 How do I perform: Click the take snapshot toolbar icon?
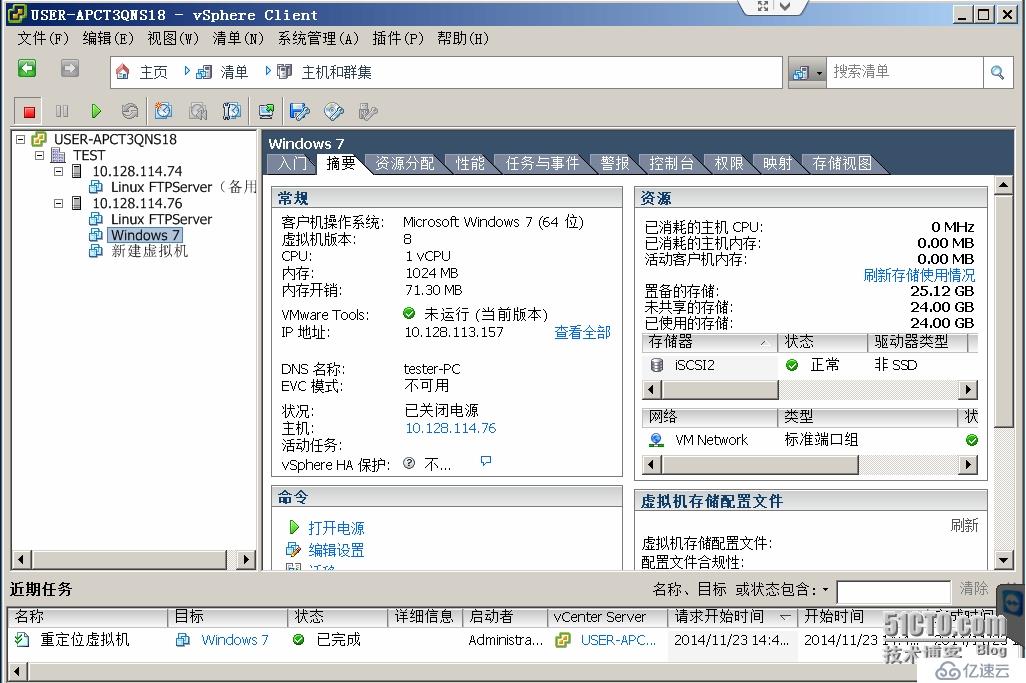point(164,111)
